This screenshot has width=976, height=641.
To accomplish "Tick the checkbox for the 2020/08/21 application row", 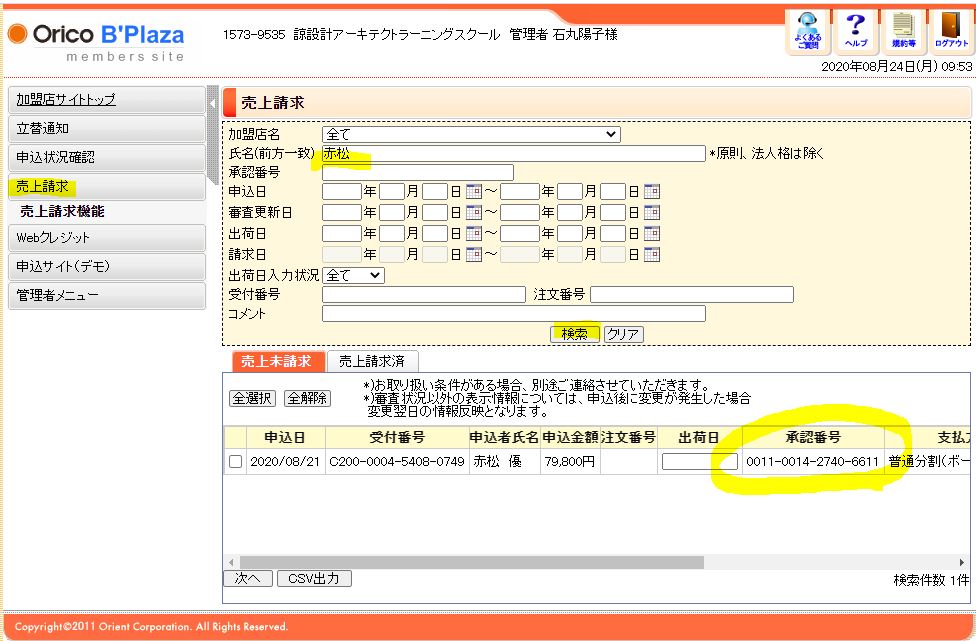I will 235,462.
